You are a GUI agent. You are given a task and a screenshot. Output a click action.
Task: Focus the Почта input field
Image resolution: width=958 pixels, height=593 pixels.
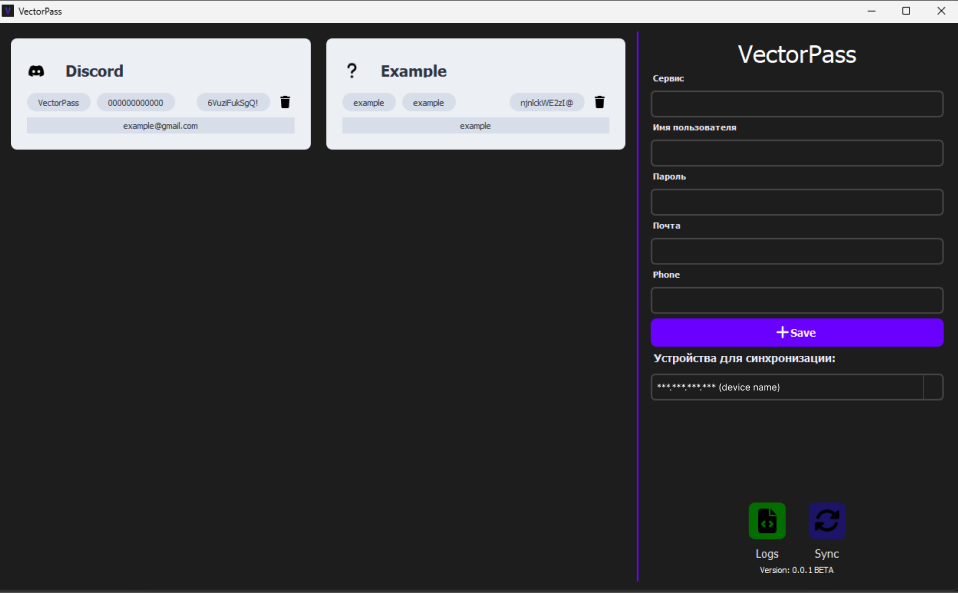797,251
